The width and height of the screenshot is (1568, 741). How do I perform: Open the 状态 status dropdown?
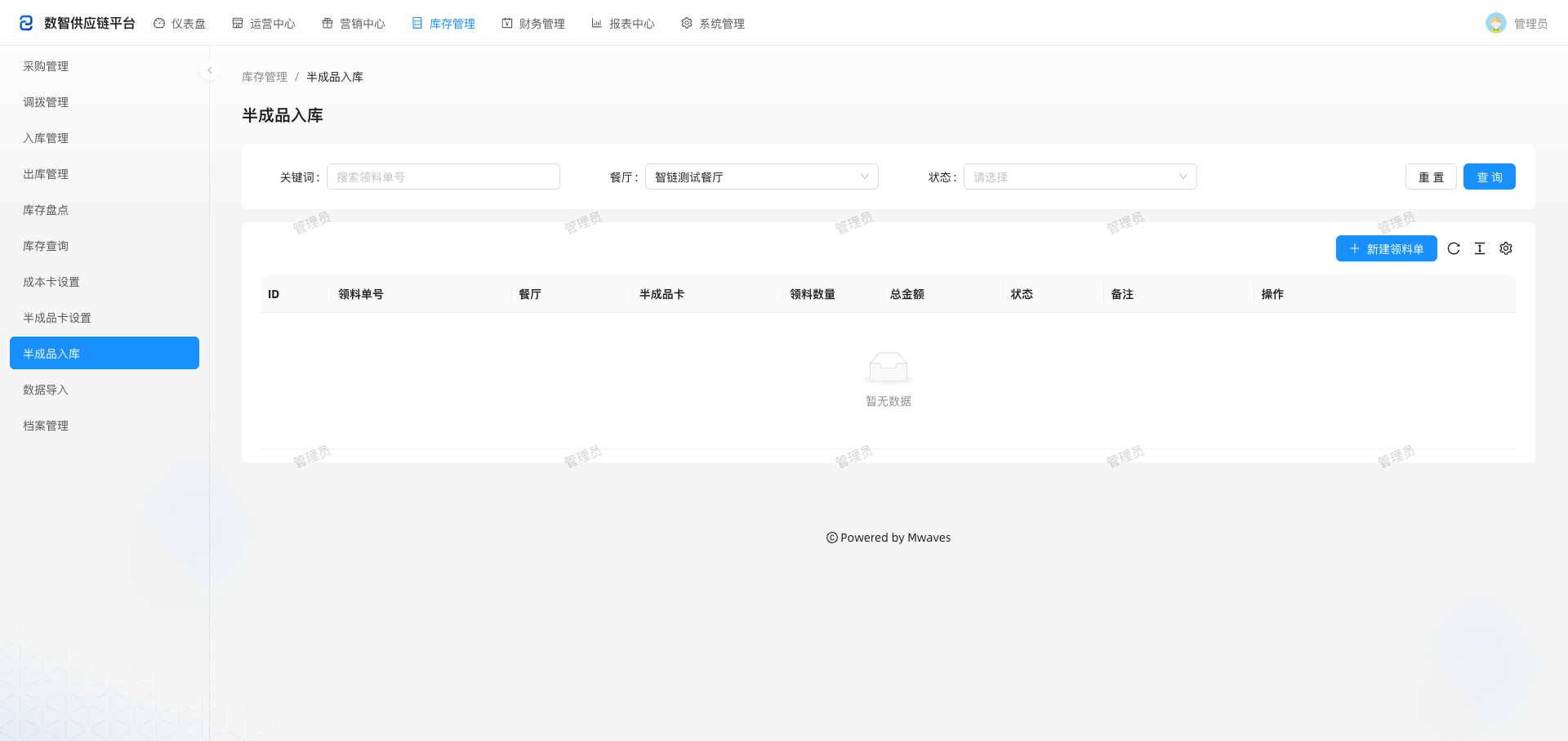1080,176
